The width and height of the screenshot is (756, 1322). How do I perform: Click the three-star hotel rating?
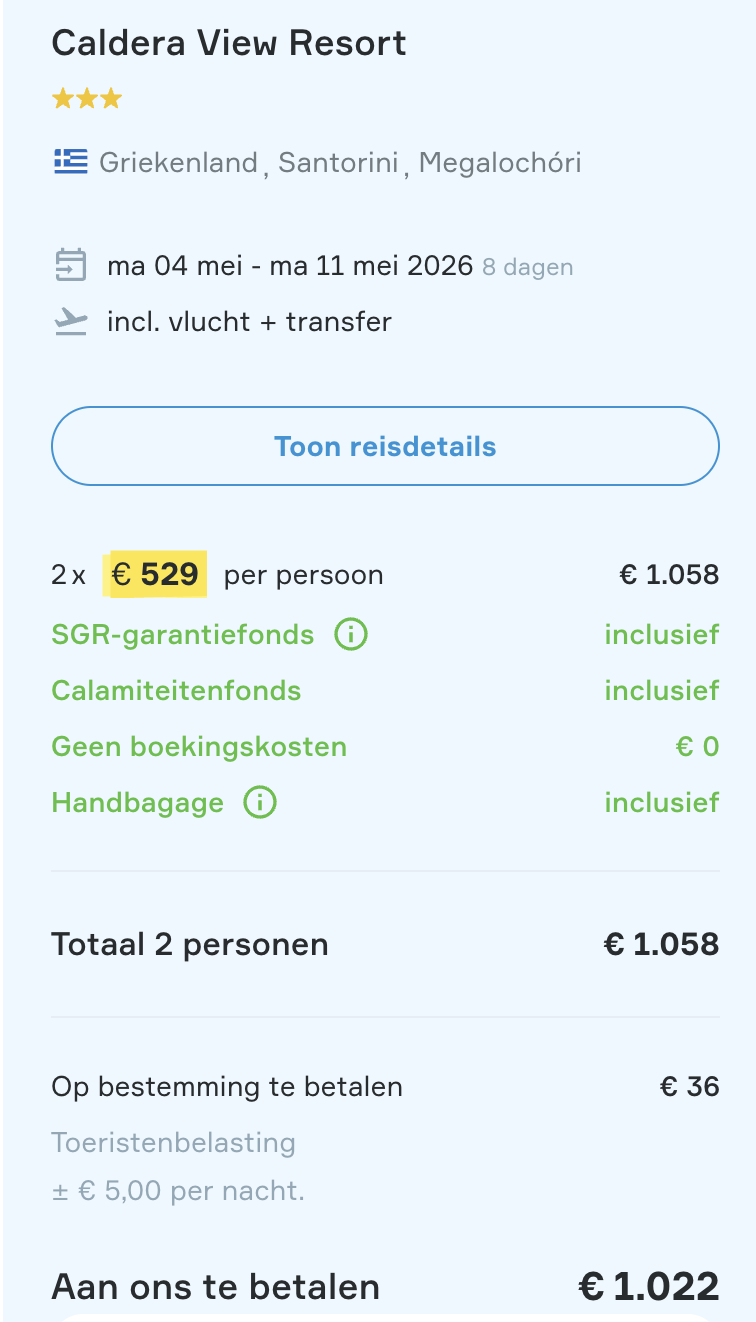point(86,98)
